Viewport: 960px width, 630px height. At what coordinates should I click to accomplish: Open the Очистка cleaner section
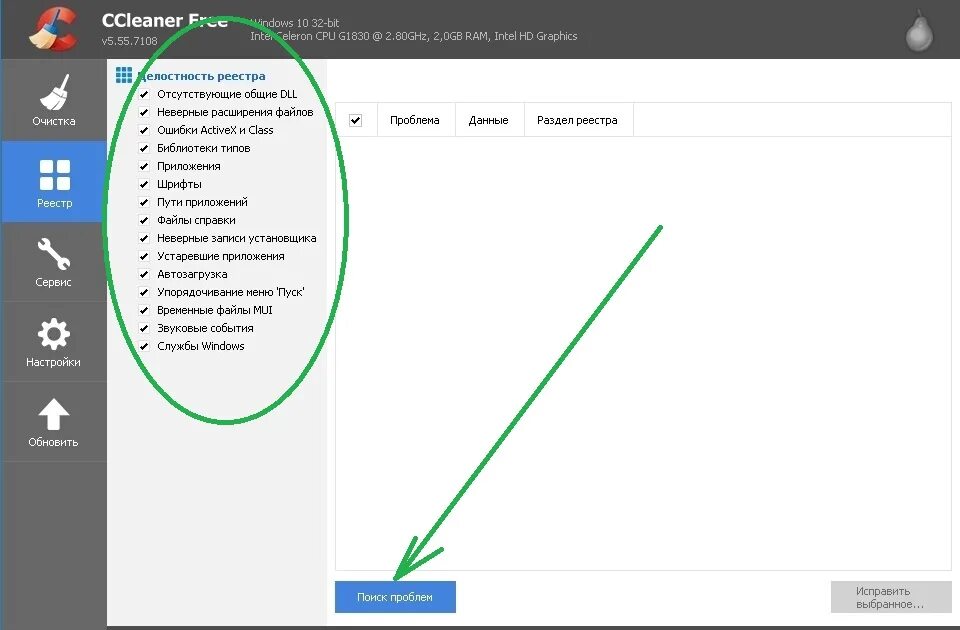54,100
